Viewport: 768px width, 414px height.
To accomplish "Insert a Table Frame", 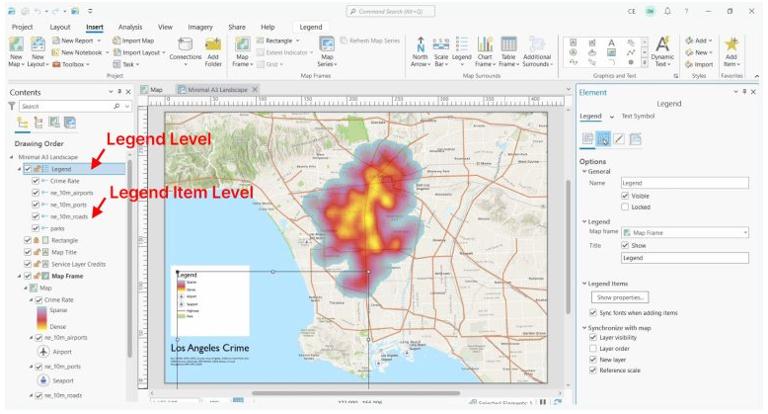I will click(508, 45).
